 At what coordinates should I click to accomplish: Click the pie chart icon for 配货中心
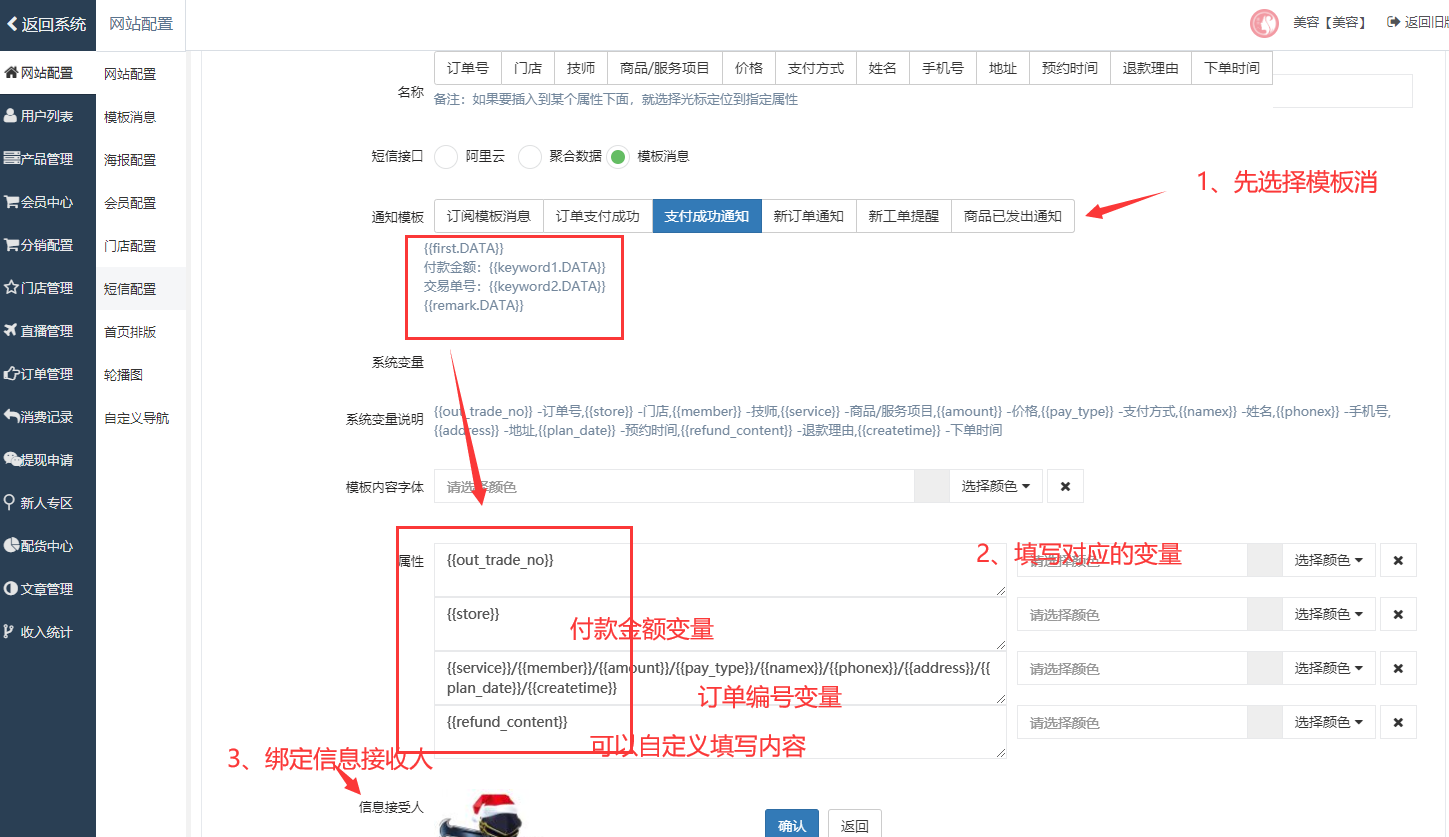12,546
